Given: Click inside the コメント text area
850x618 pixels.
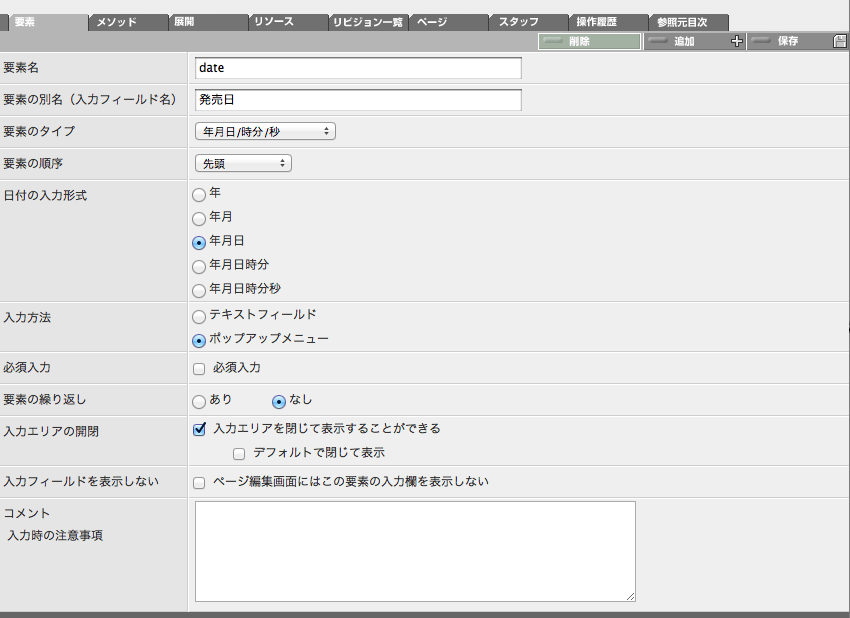Looking at the screenshot, I should point(415,551).
